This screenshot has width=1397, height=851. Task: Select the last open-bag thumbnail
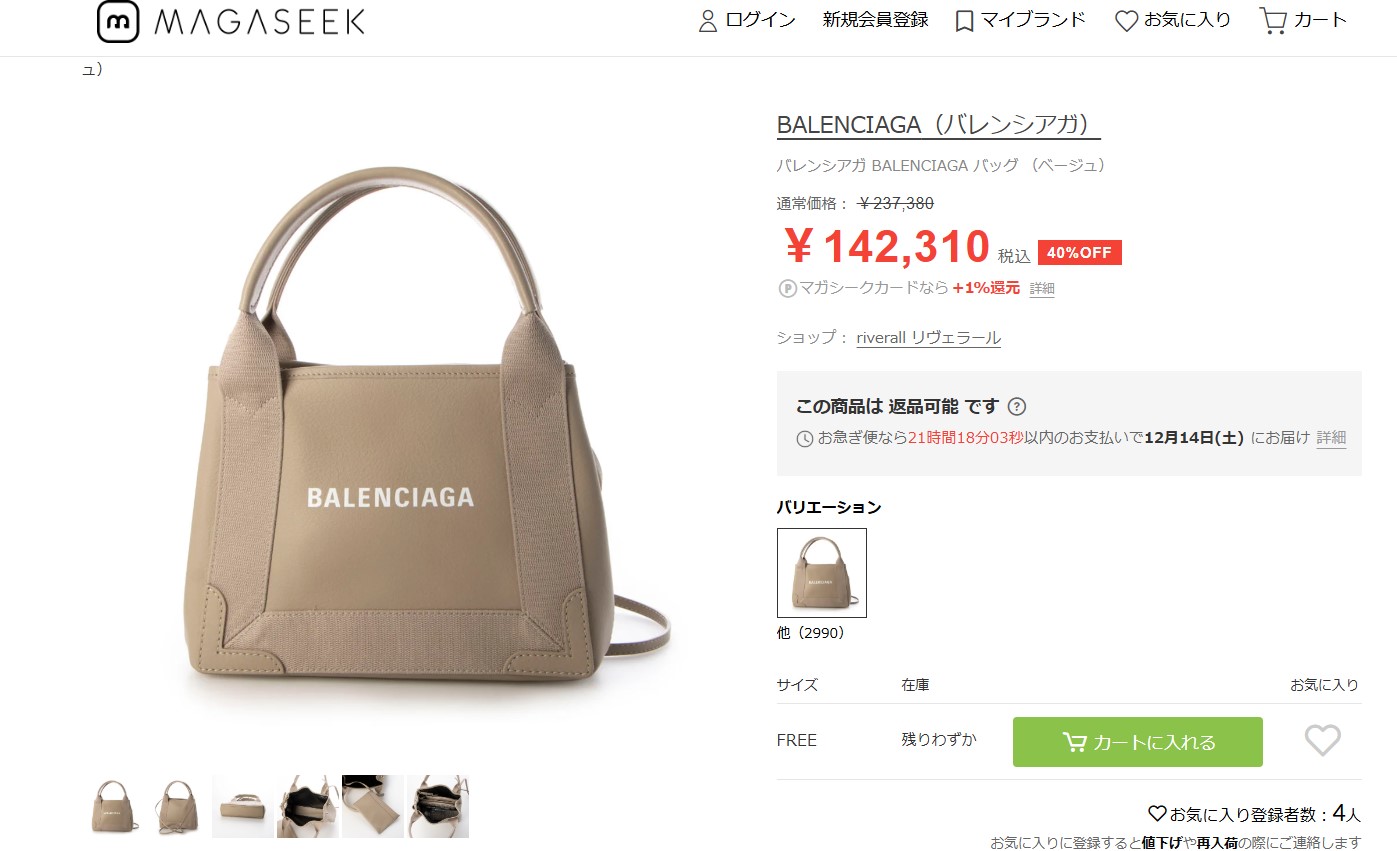coord(438,806)
